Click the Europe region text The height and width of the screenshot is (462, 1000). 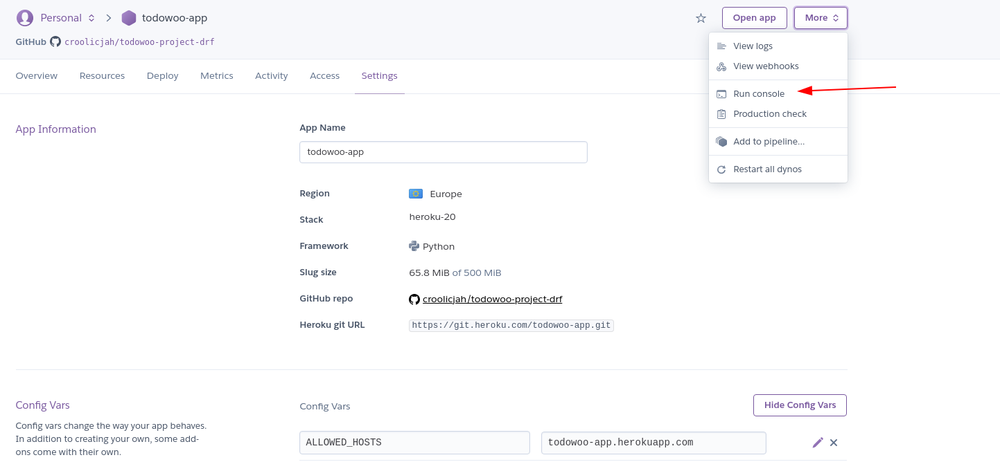pos(446,194)
